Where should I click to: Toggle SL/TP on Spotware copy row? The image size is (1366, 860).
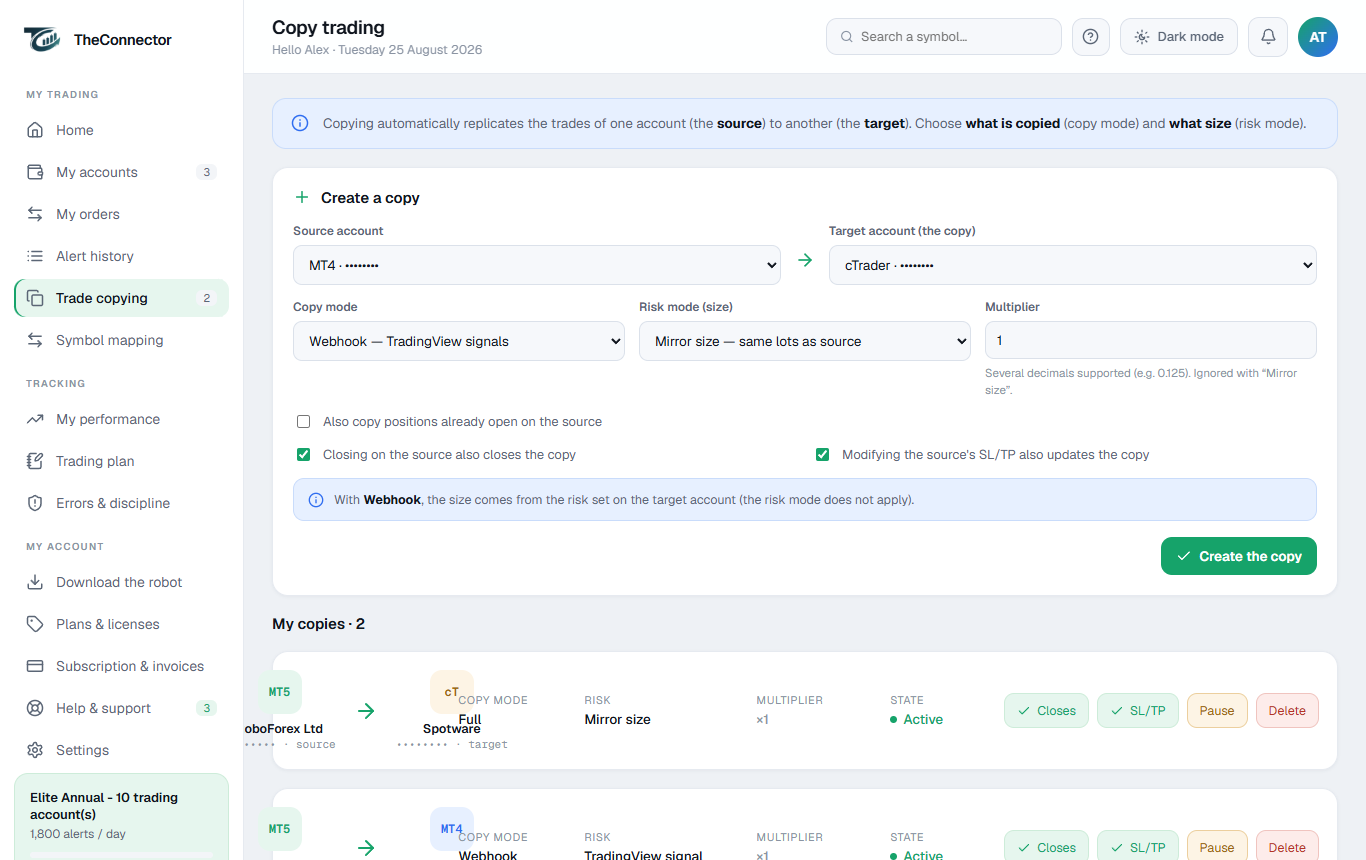(1138, 711)
